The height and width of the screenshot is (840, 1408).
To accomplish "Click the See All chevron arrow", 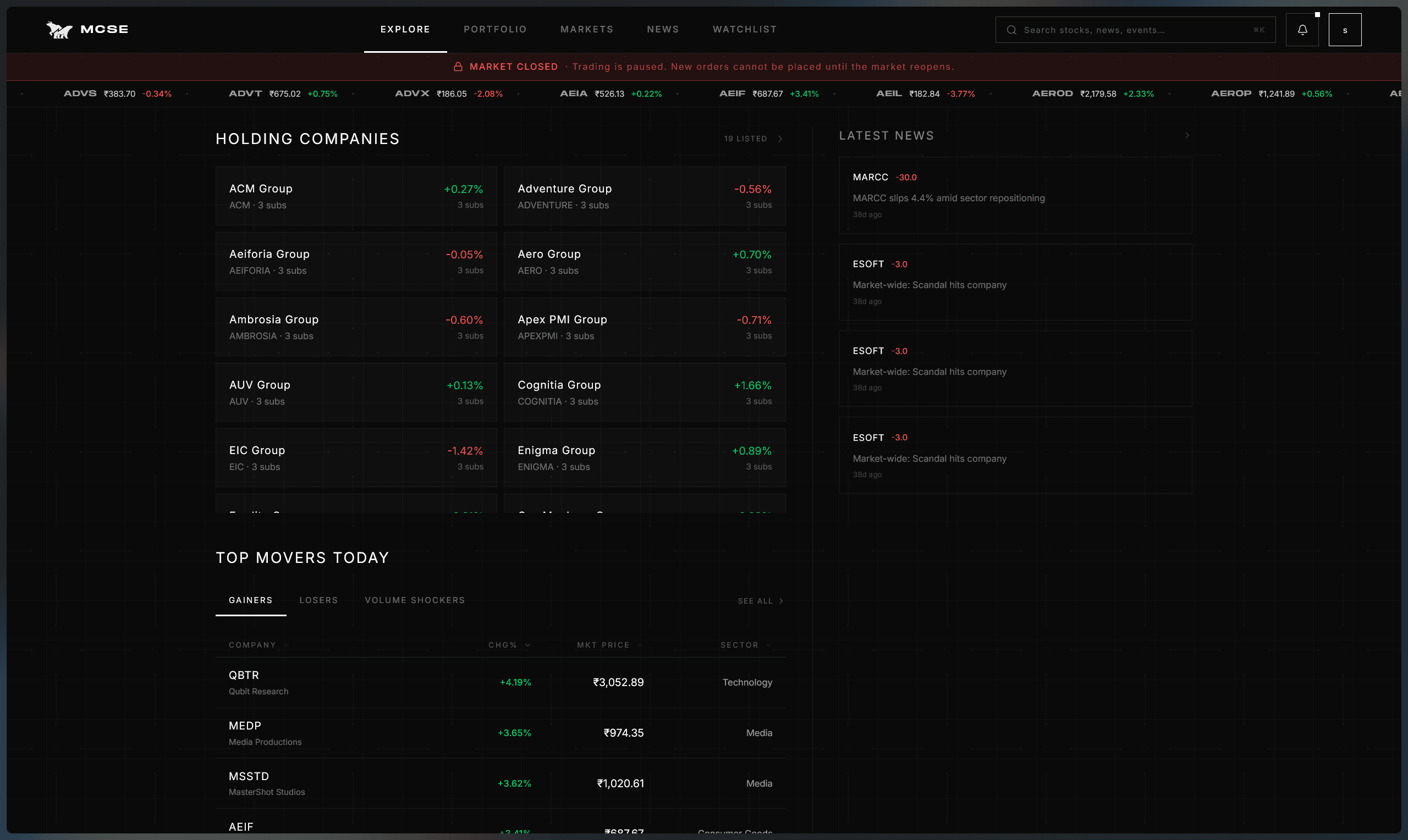I will pos(782,601).
